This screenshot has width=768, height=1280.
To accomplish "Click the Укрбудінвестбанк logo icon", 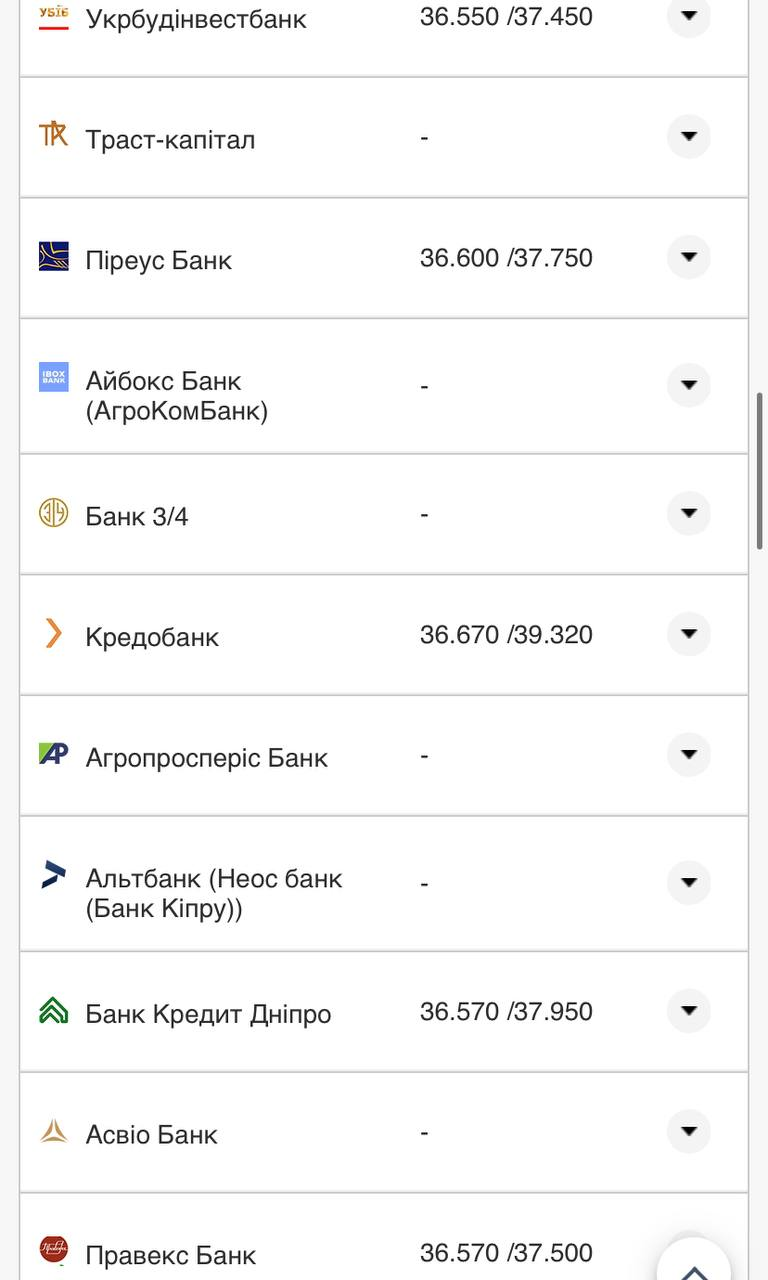I will point(53,17).
